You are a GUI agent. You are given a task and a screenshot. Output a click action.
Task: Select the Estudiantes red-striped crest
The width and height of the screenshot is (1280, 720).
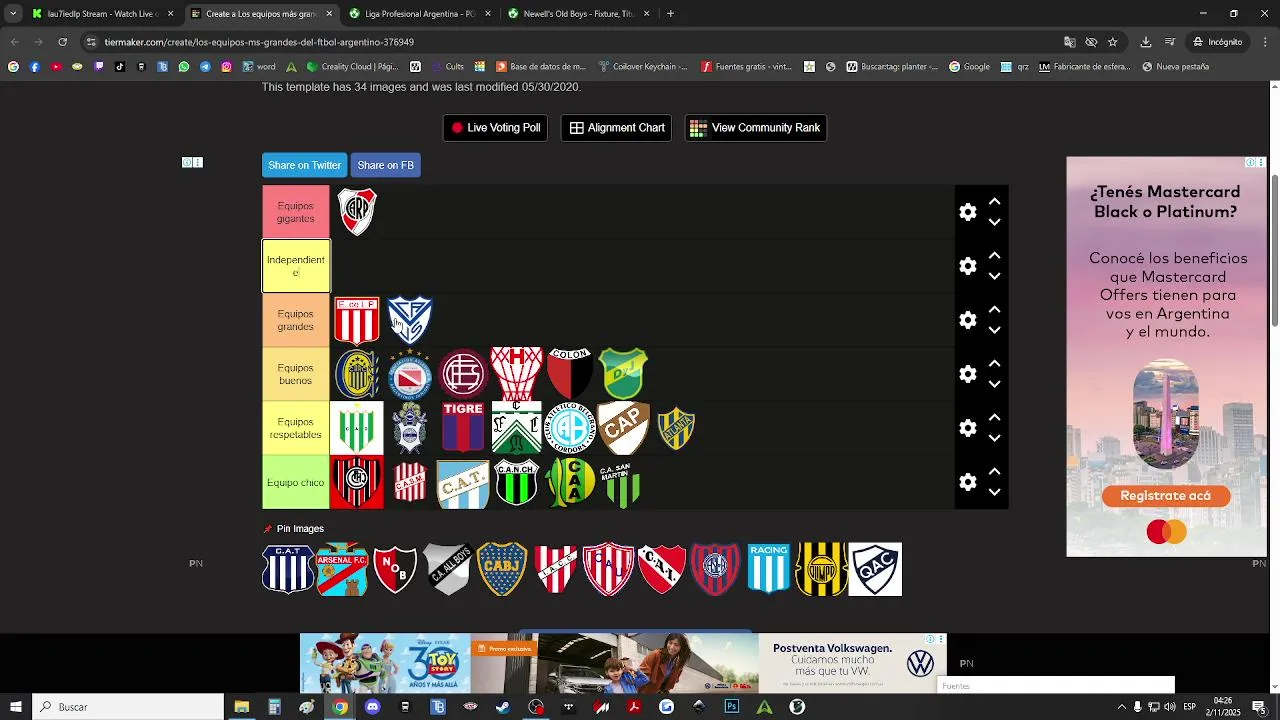click(x=357, y=320)
